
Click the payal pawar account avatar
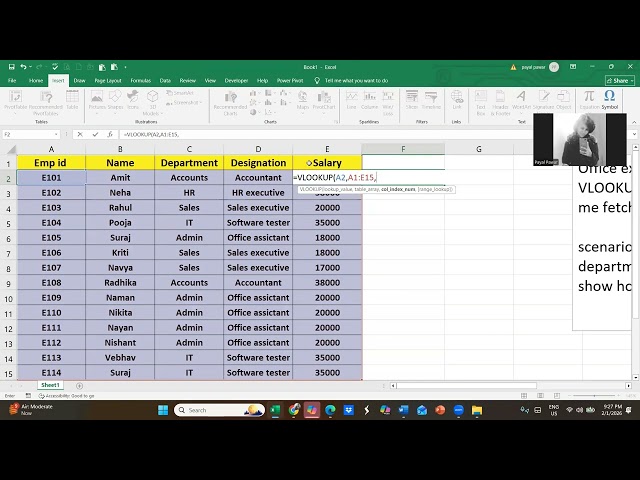(x=554, y=67)
